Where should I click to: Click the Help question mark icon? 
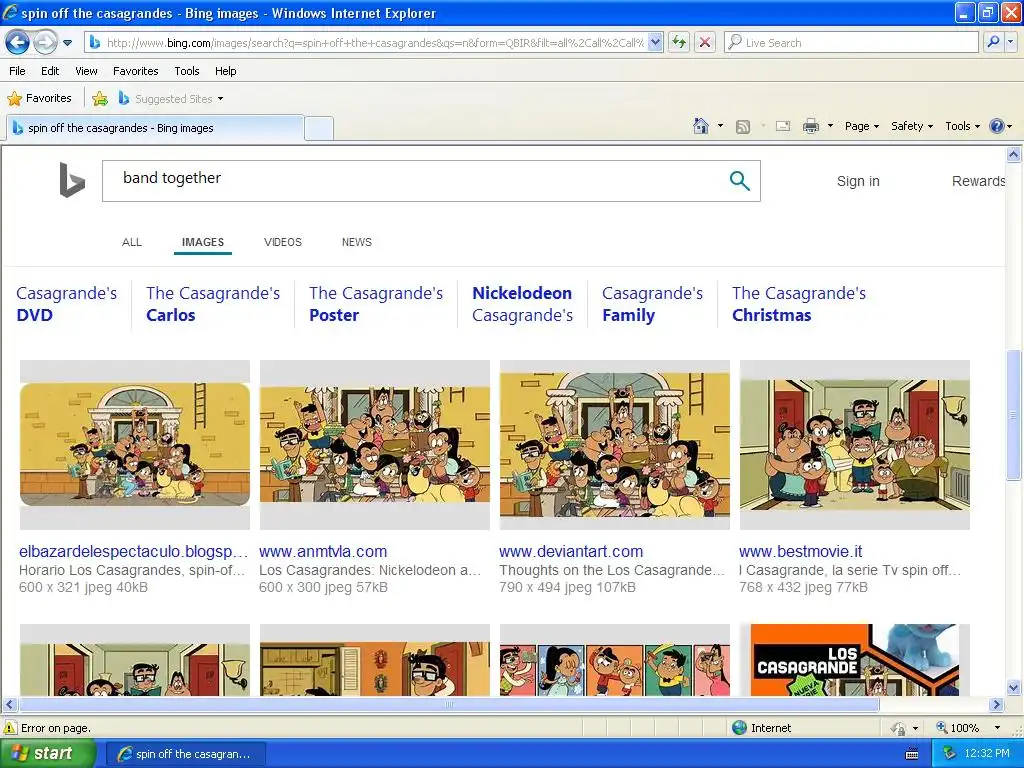pyautogui.click(x=997, y=126)
